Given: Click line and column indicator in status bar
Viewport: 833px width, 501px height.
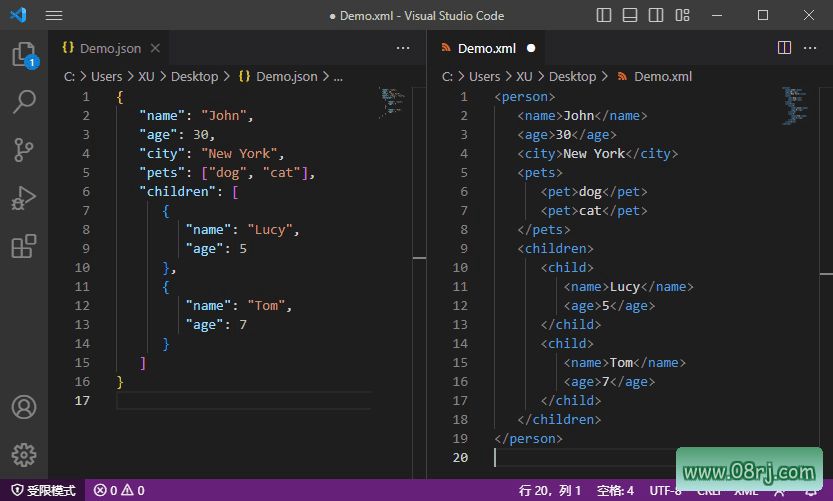Looking at the screenshot, I should [550, 490].
